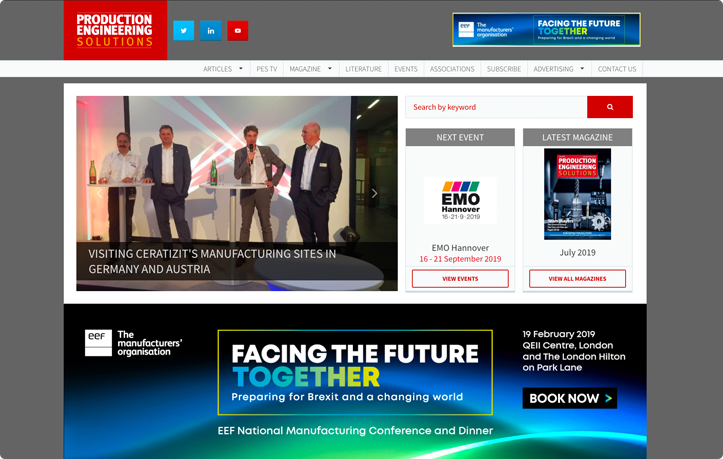Open the EMO Hannover event logo
The height and width of the screenshot is (459, 723).
point(460,200)
